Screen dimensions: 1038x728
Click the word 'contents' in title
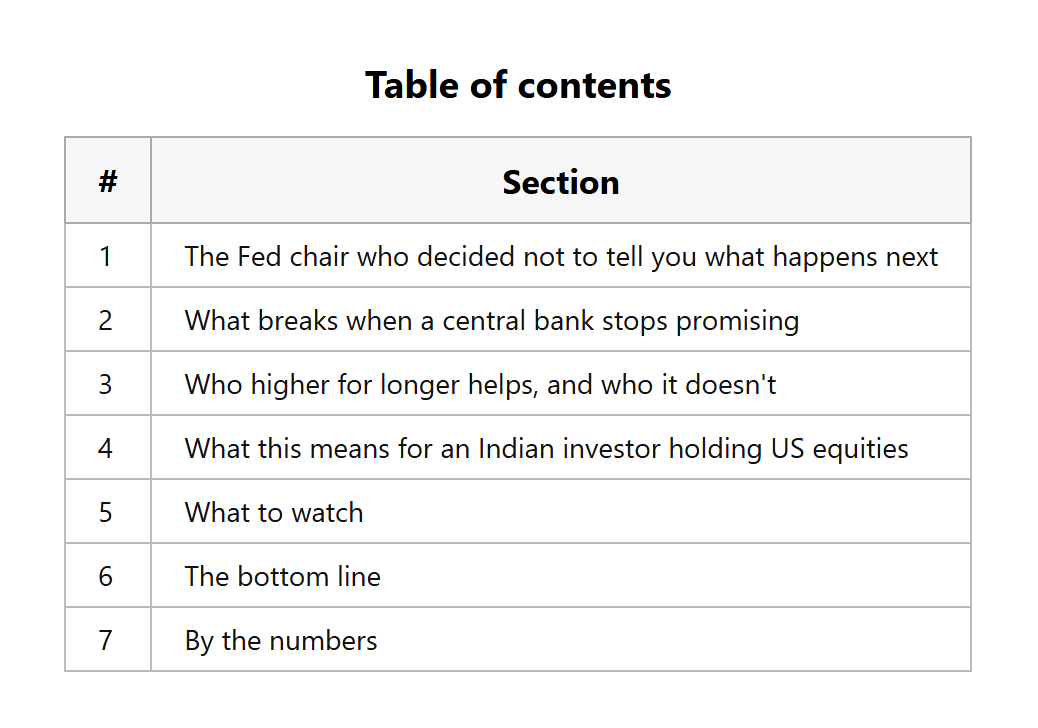[x=594, y=85]
